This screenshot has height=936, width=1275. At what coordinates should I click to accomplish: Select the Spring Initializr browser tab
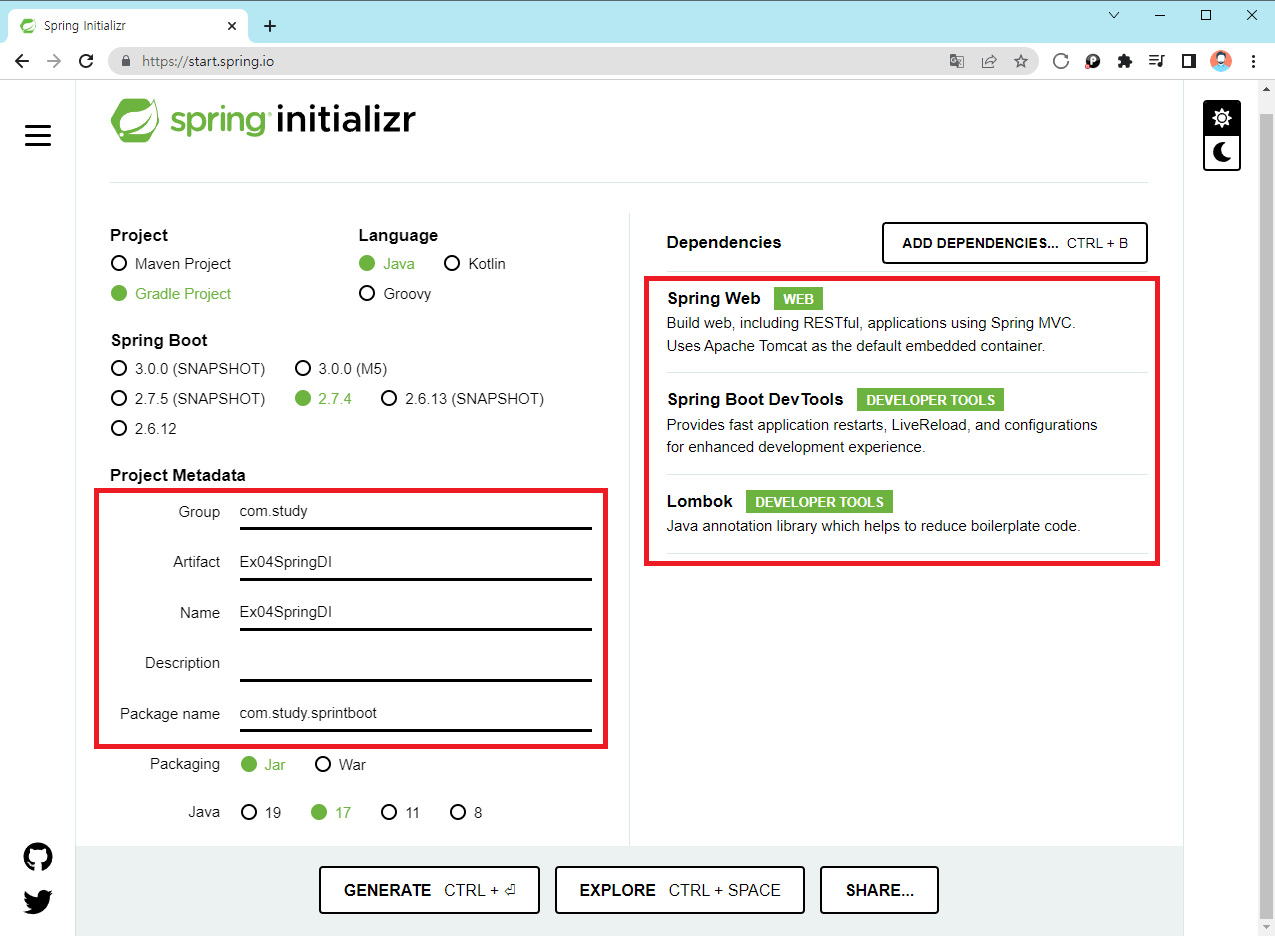pyautogui.click(x=127, y=26)
